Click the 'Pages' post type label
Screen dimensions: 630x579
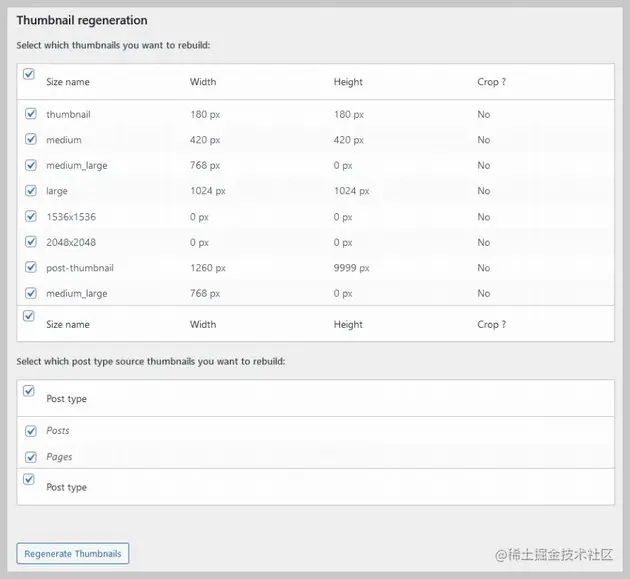coord(59,457)
